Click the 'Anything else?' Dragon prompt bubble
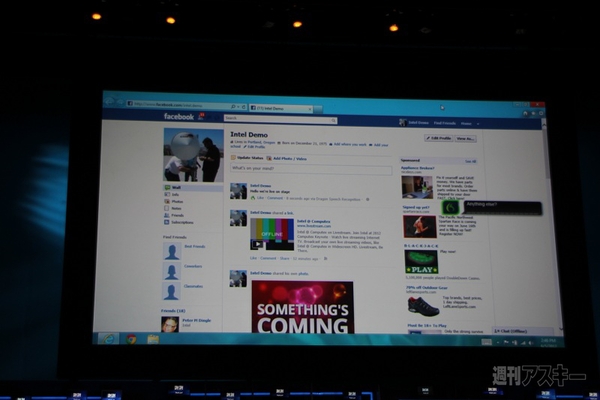The height and width of the screenshot is (400, 600). pyautogui.click(x=503, y=208)
